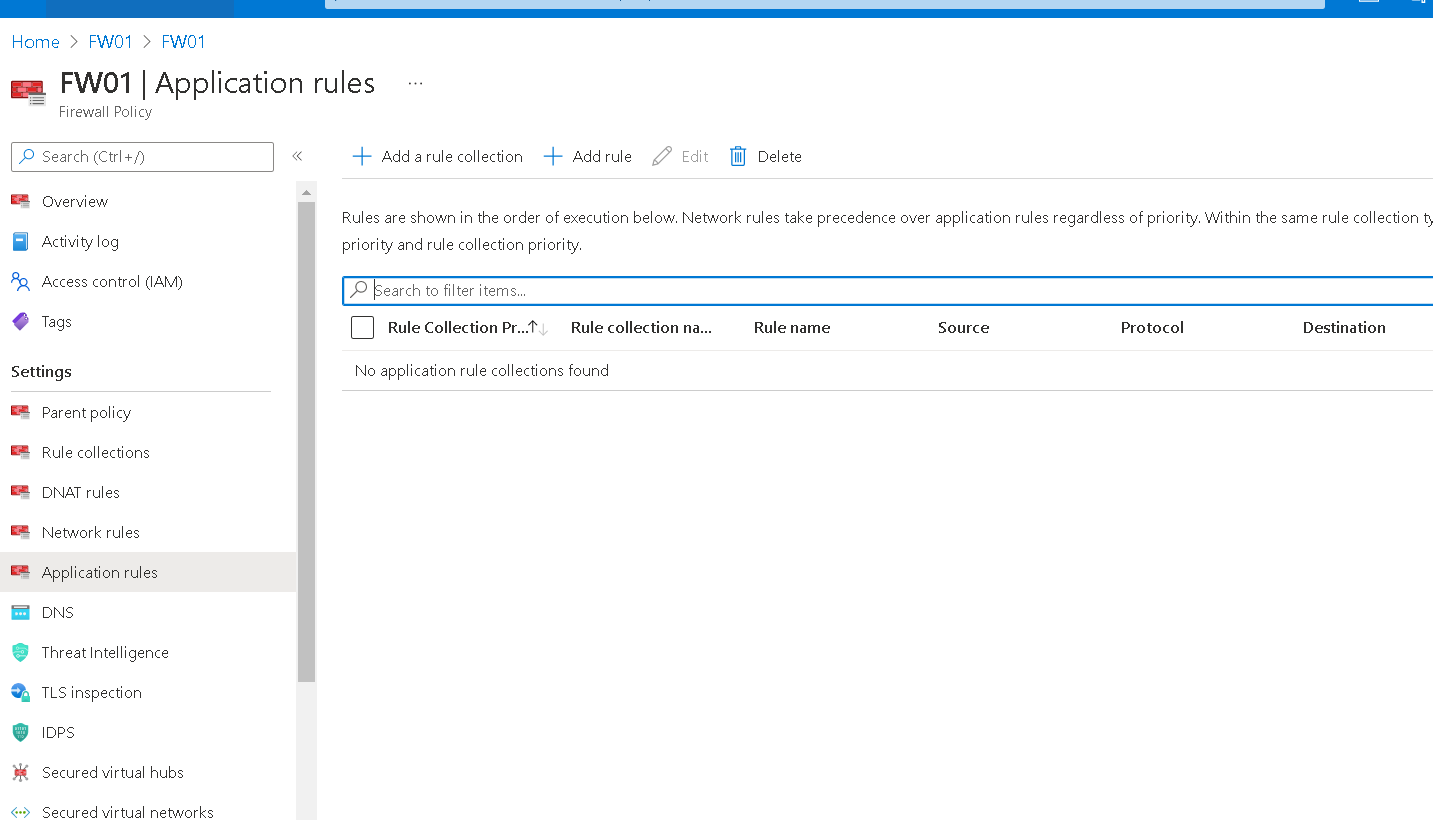Click the Rule name column header
Image resolution: width=1433 pixels, height=820 pixels.
click(x=792, y=327)
